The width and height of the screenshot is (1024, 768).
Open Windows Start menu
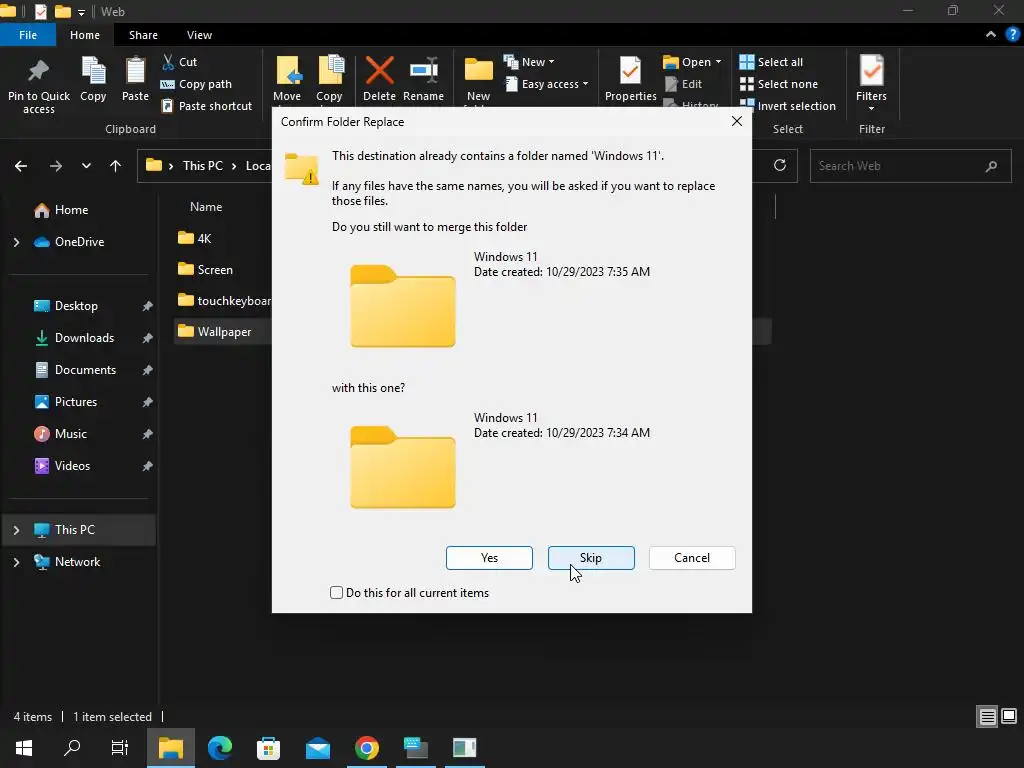pos(24,748)
